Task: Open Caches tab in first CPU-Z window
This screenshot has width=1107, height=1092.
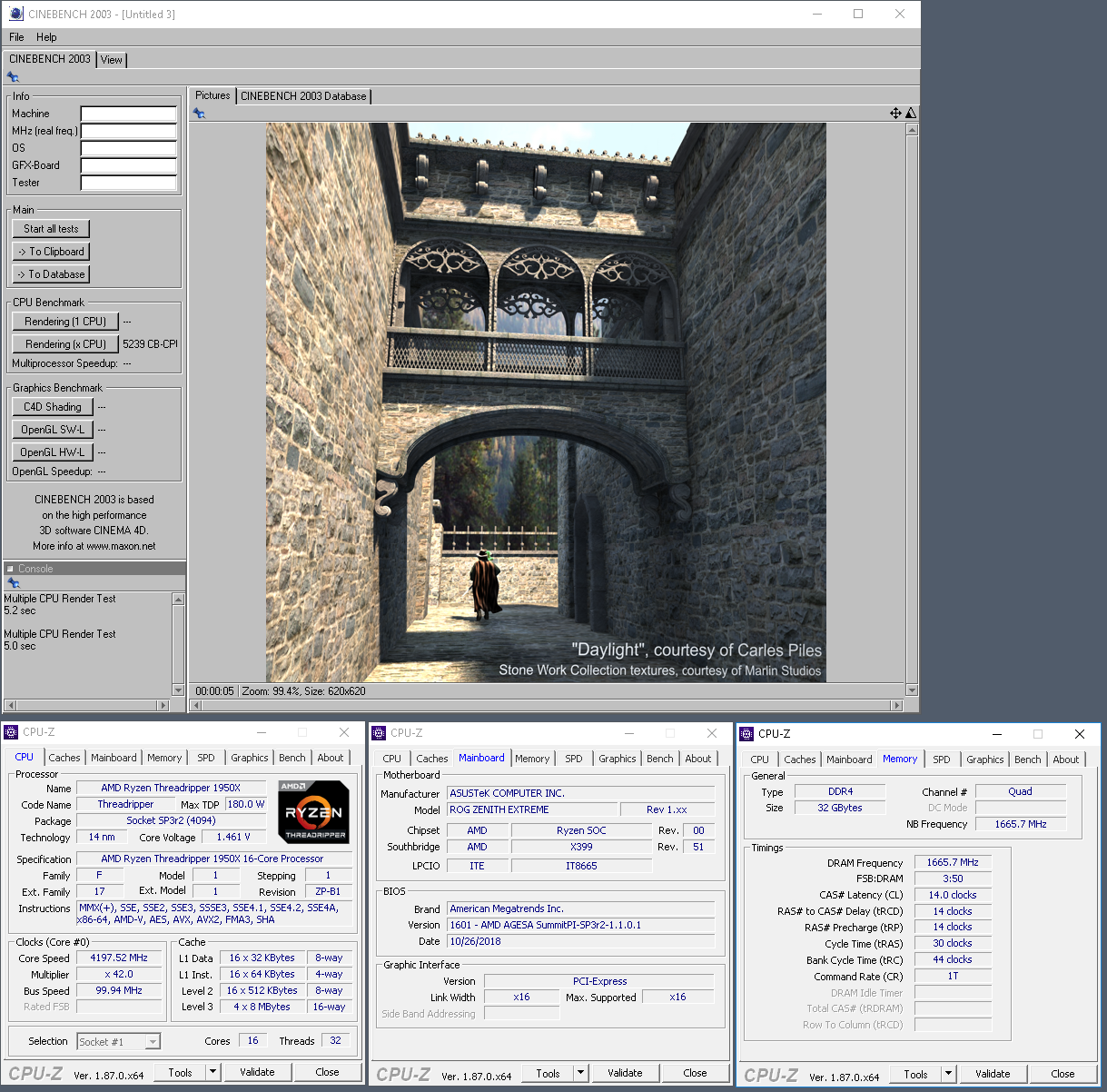Action: 64,758
